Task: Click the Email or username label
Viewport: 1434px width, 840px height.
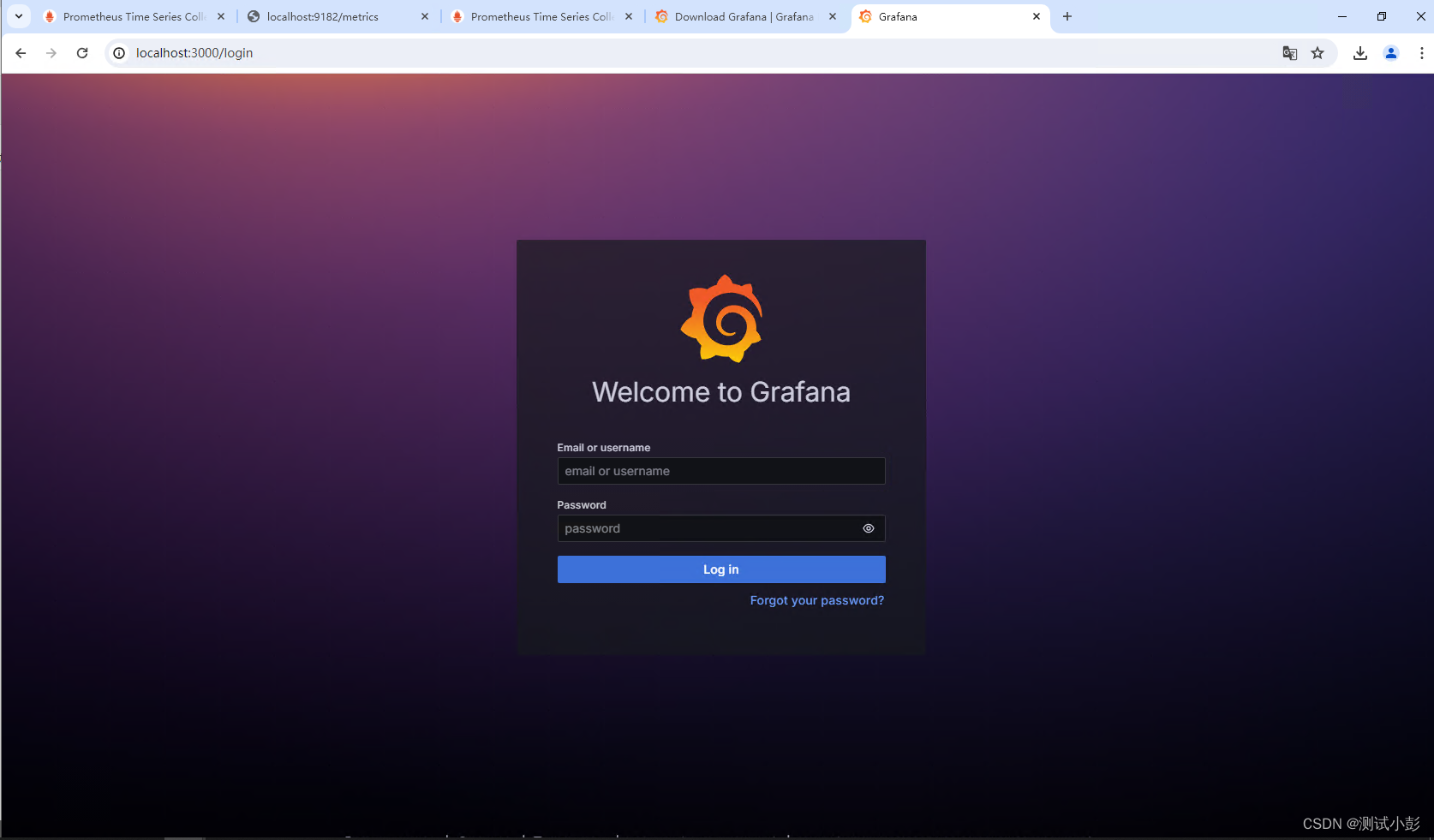Action: [x=604, y=448]
